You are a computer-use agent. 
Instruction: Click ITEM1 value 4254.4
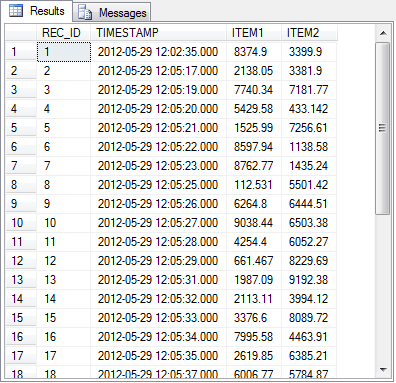coord(250,242)
